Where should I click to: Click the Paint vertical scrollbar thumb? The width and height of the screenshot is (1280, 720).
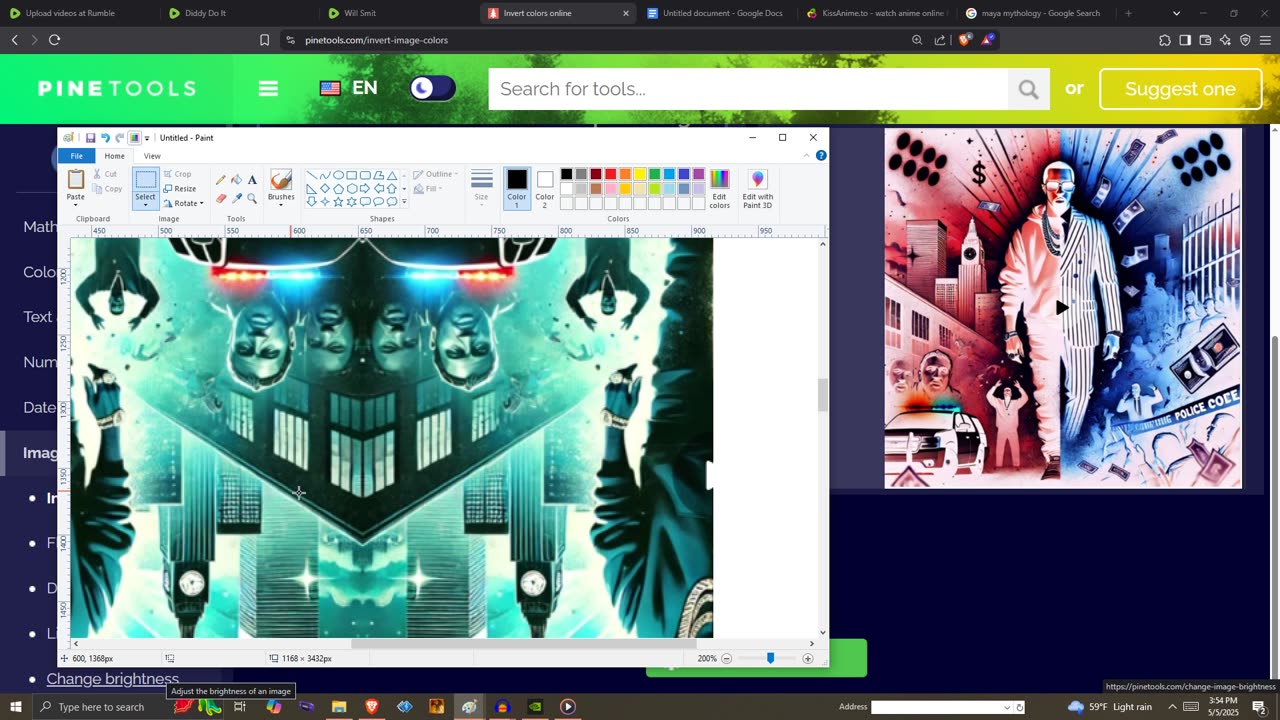point(823,394)
